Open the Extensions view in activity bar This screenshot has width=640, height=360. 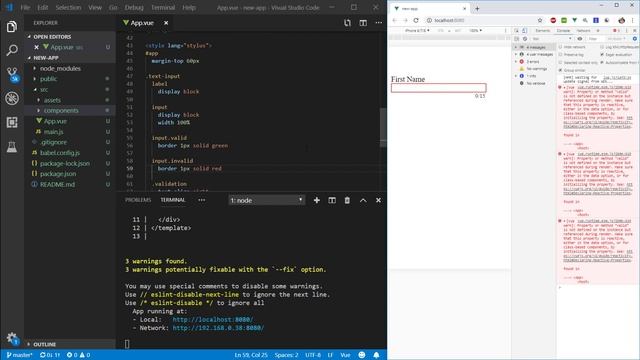tap(12, 122)
